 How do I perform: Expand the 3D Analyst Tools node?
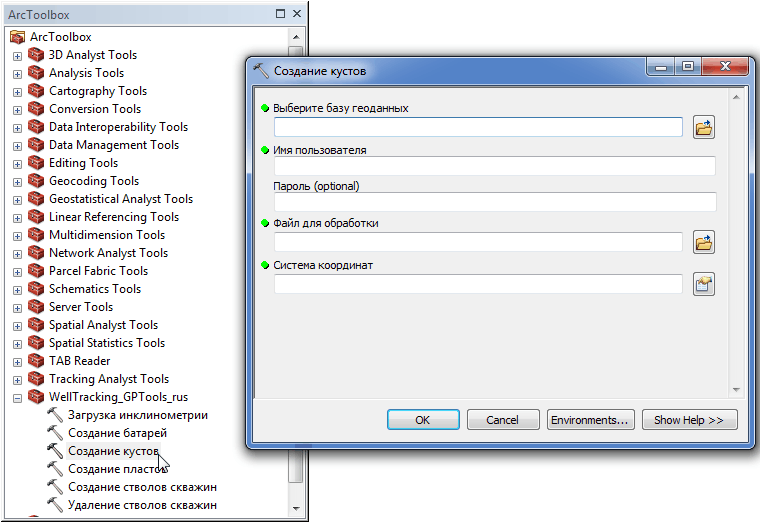(x=17, y=56)
